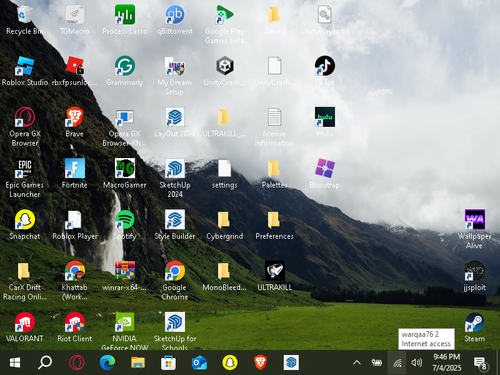
Task: Select the Roblox Player icon
Action: point(75,220)
